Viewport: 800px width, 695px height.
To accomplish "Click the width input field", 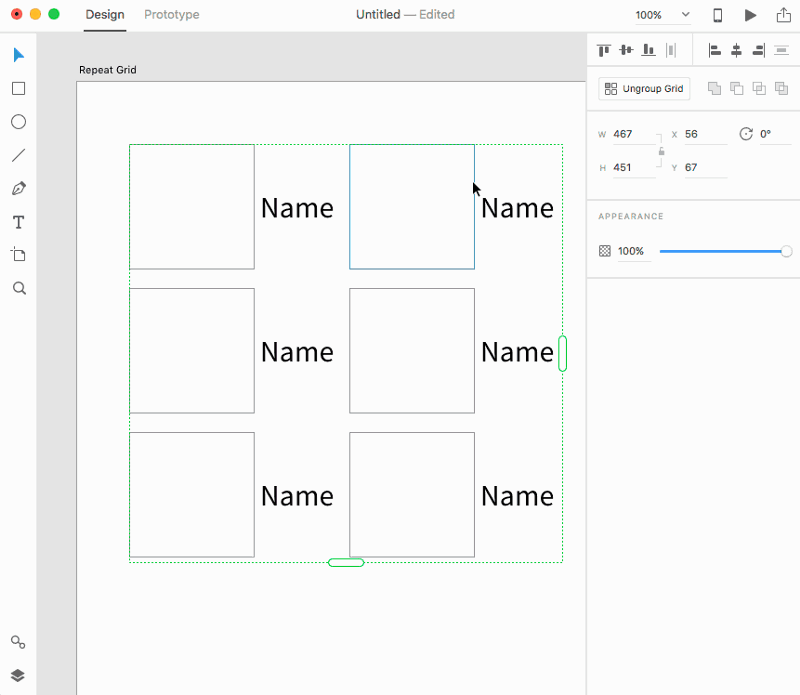I will 634,134.
